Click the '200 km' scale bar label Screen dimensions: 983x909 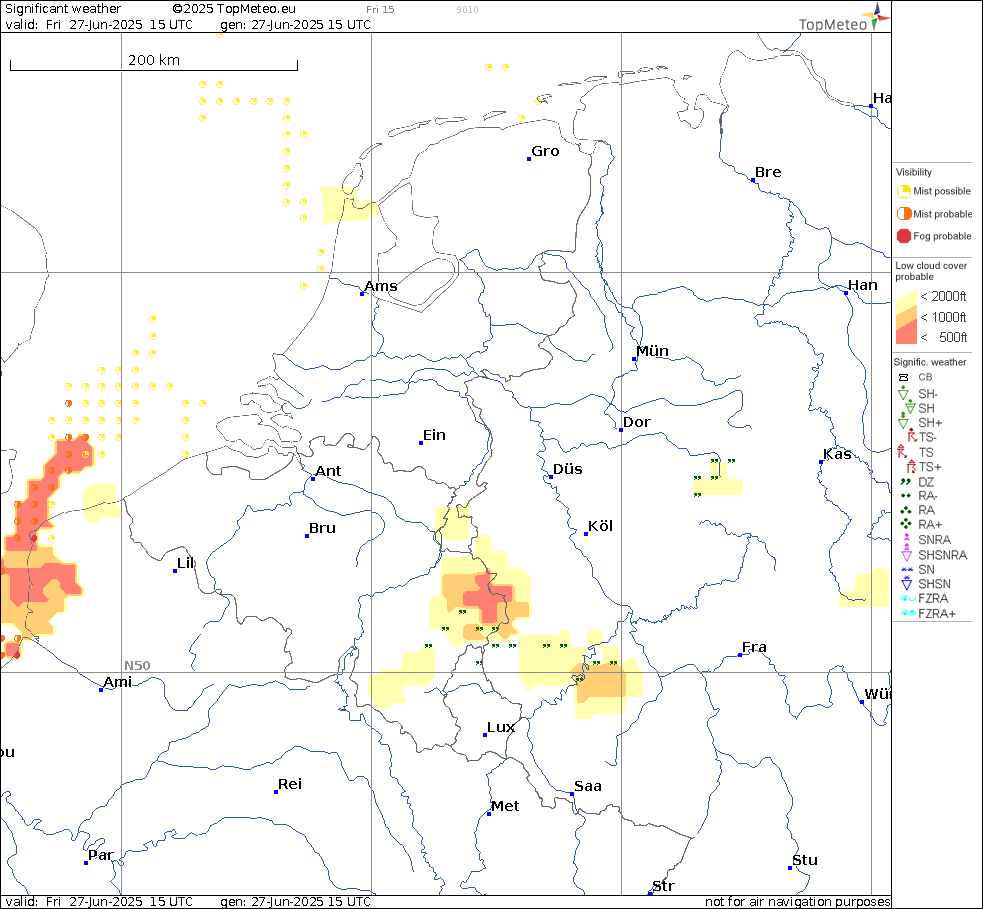click(x=154, y=60)
